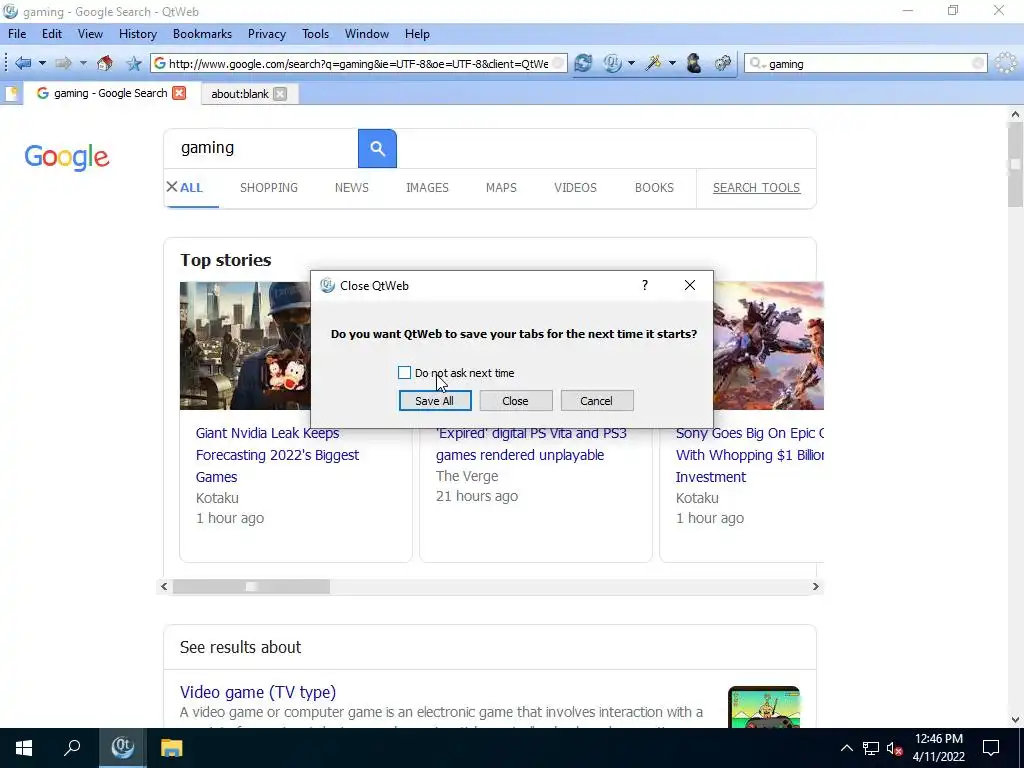Click the magic wand tool icon

click(x=653, y=63)
